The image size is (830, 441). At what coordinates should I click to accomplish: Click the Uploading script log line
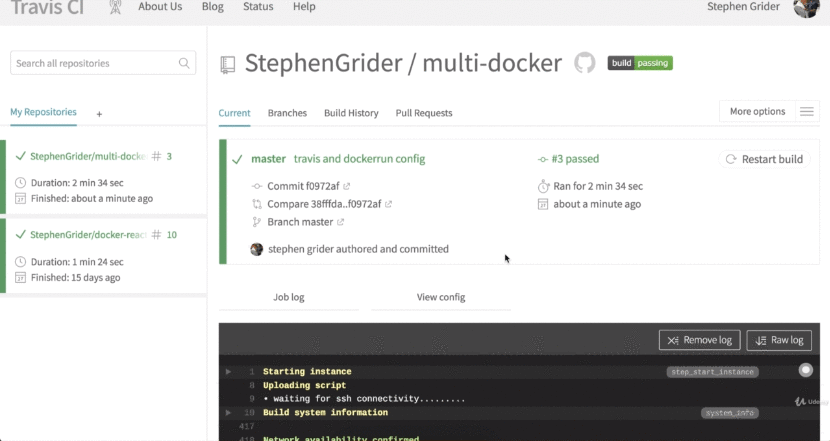click(x=304, y=385)
